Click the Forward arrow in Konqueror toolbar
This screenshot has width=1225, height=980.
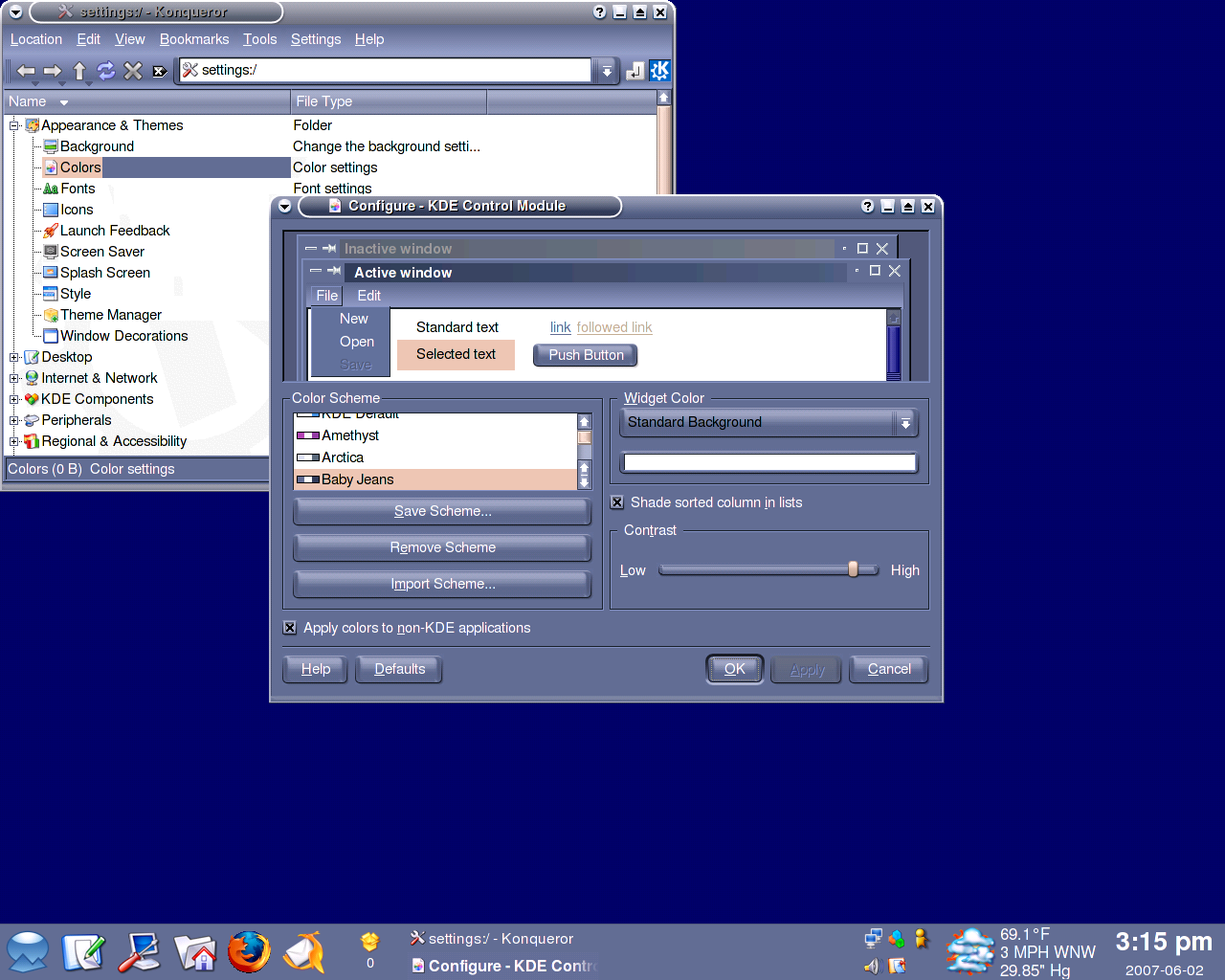53,71
